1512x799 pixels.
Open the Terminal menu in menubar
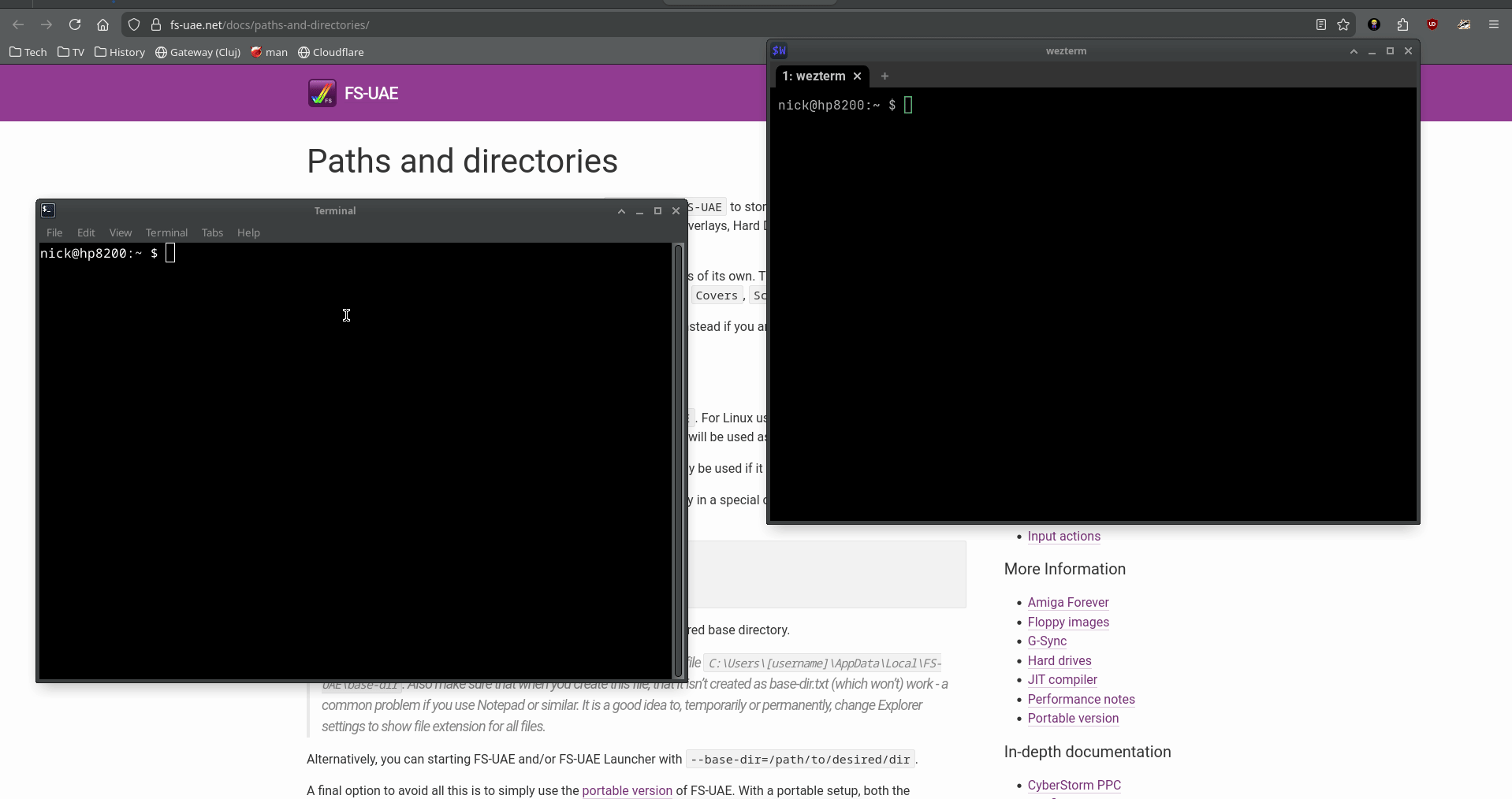[x=166, y=232]
